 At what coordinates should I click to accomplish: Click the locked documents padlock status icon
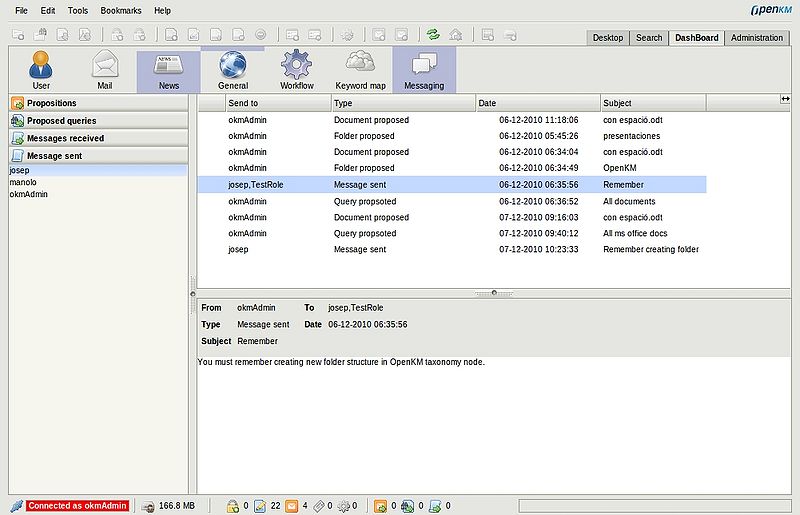coord(233,506)
